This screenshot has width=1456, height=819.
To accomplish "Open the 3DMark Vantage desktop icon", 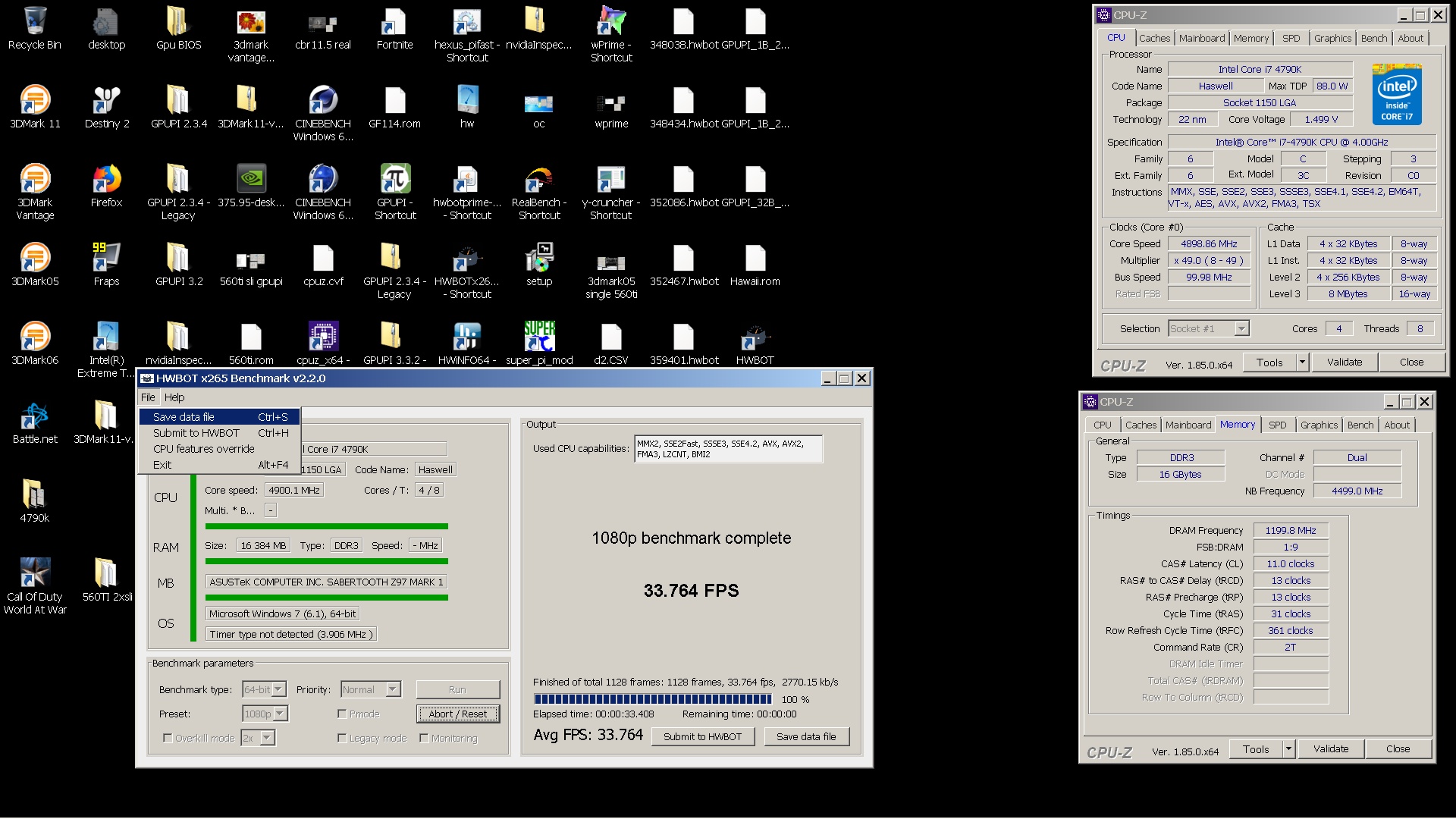I will coord(34,193).
